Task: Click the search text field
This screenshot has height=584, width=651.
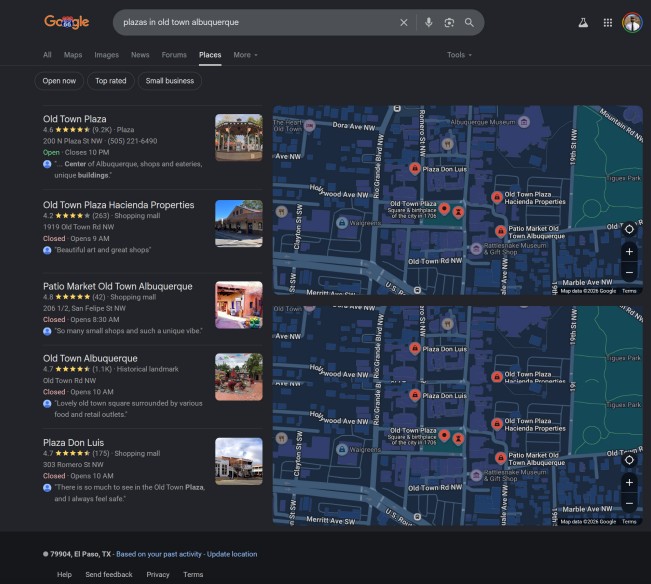Action: 257,22
